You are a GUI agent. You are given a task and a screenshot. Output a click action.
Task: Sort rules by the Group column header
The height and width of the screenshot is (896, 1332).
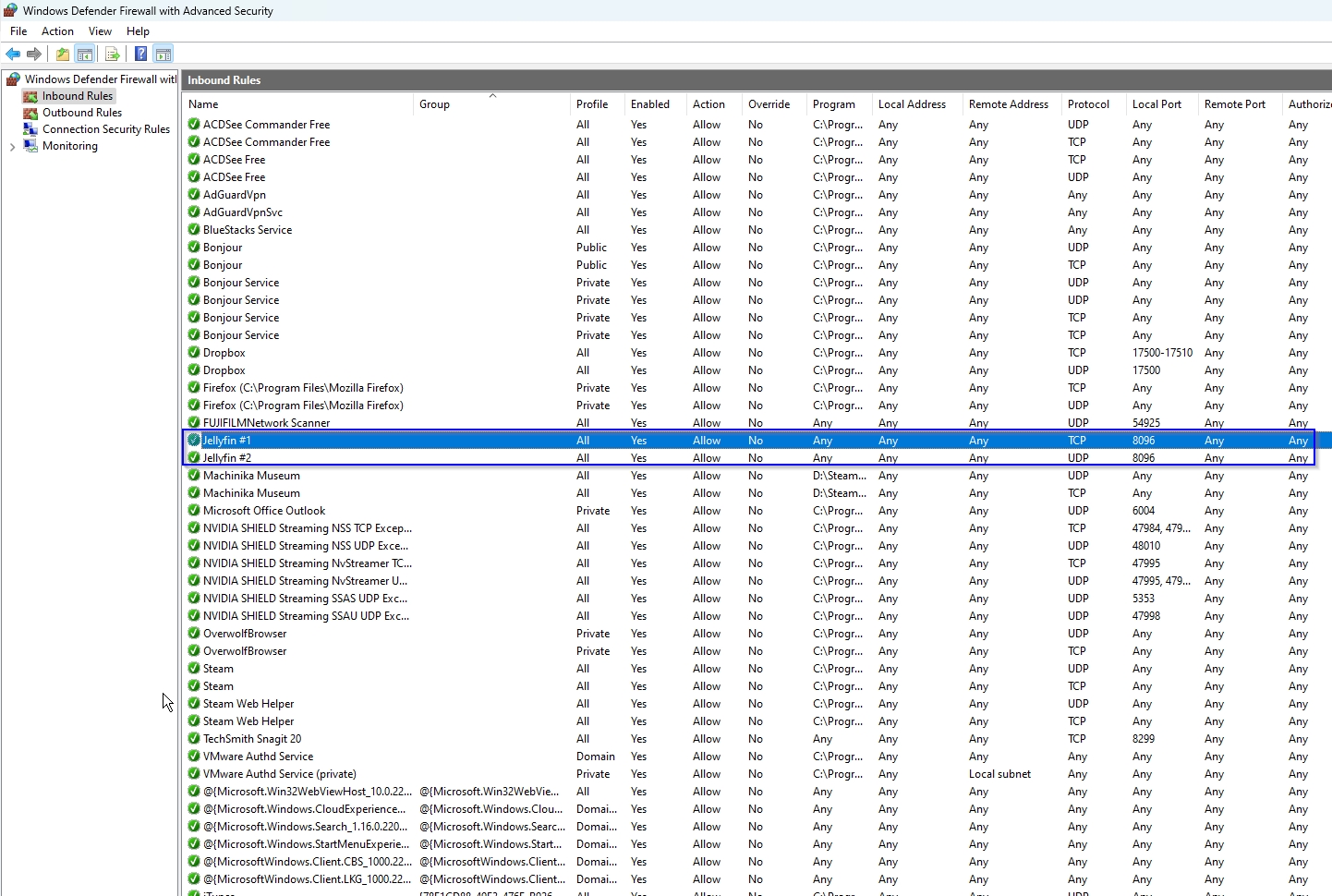tap(434, 104)
